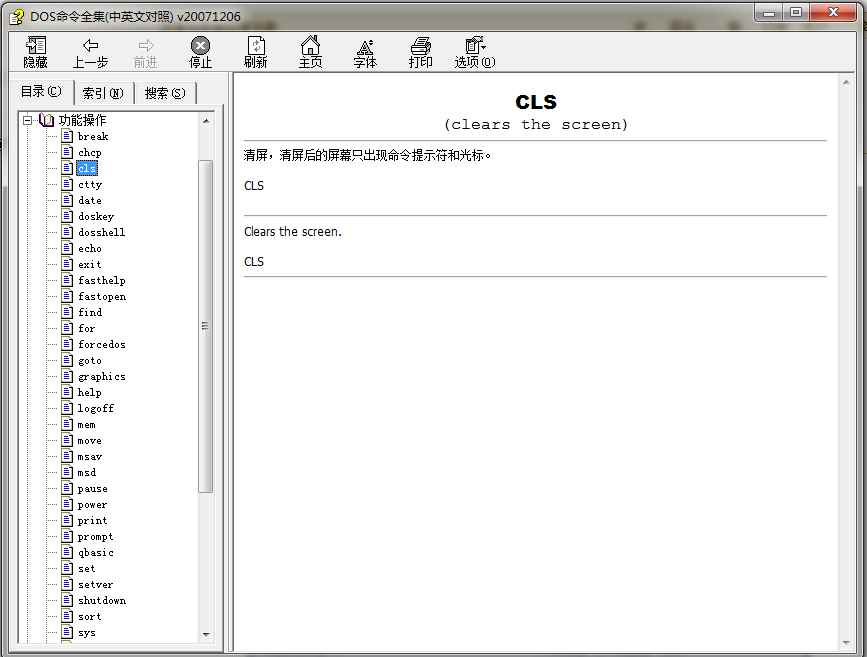Open the sys topic
This screenshot has width=867, height=657.
click(x=86, y=633)
